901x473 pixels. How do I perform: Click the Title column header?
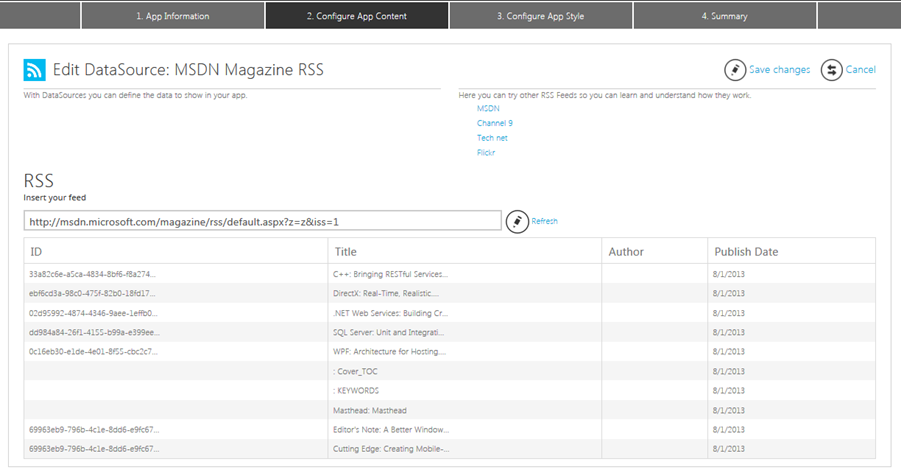[x=465, y=252]
